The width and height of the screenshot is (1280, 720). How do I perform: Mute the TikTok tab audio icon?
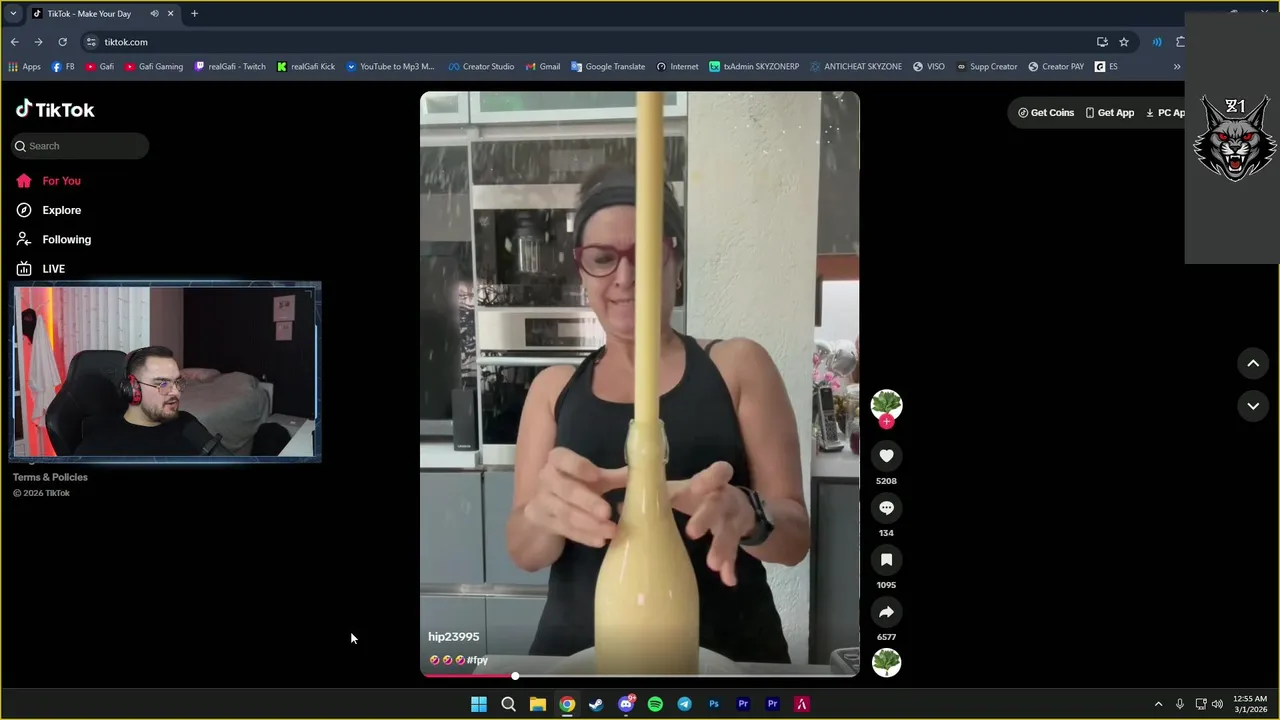click(x=154, y=14)
